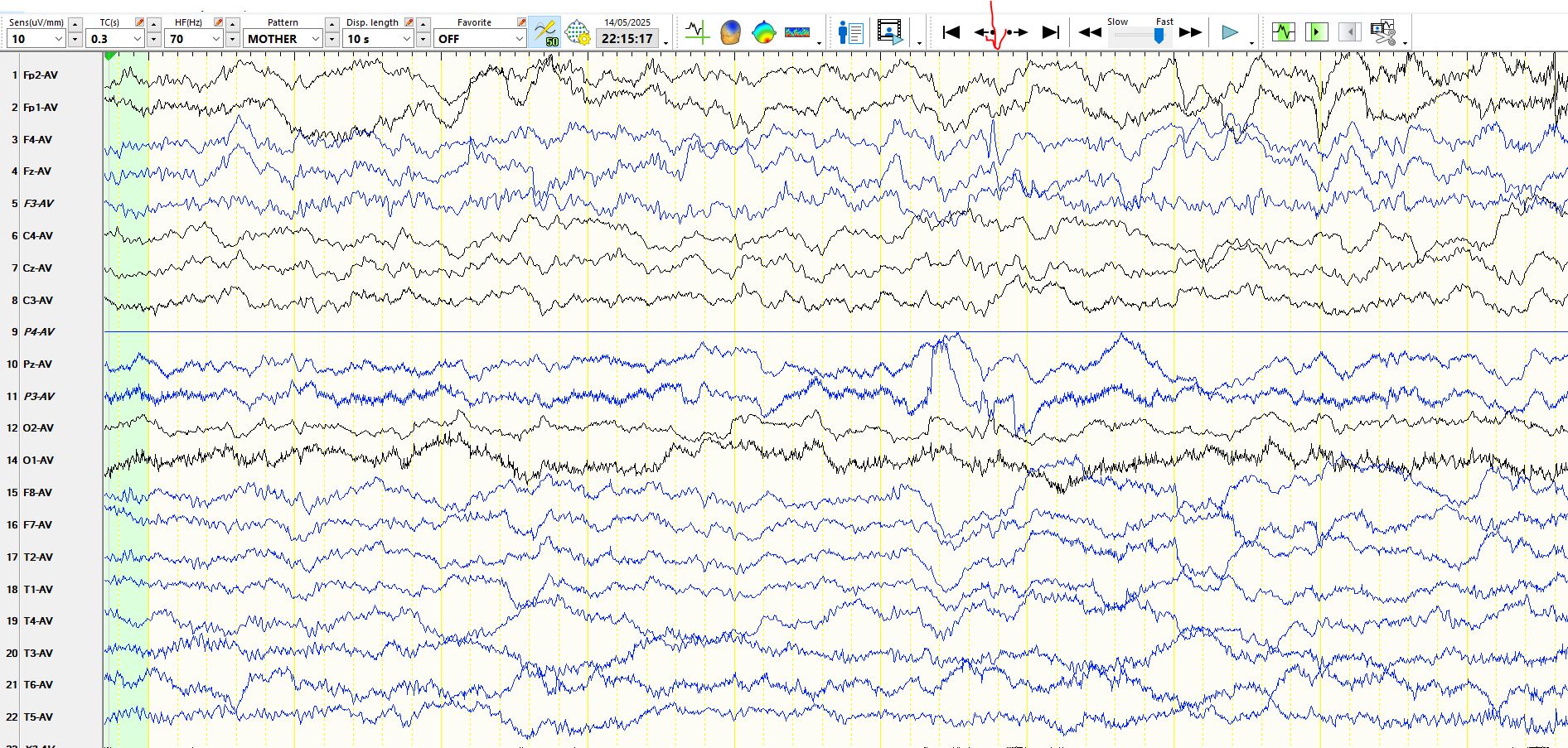Image resolution: width=1568 pixels, height=748 pixels.
Task: Edit the Disp. length list via pencil
Action: [x=409, y=22]
